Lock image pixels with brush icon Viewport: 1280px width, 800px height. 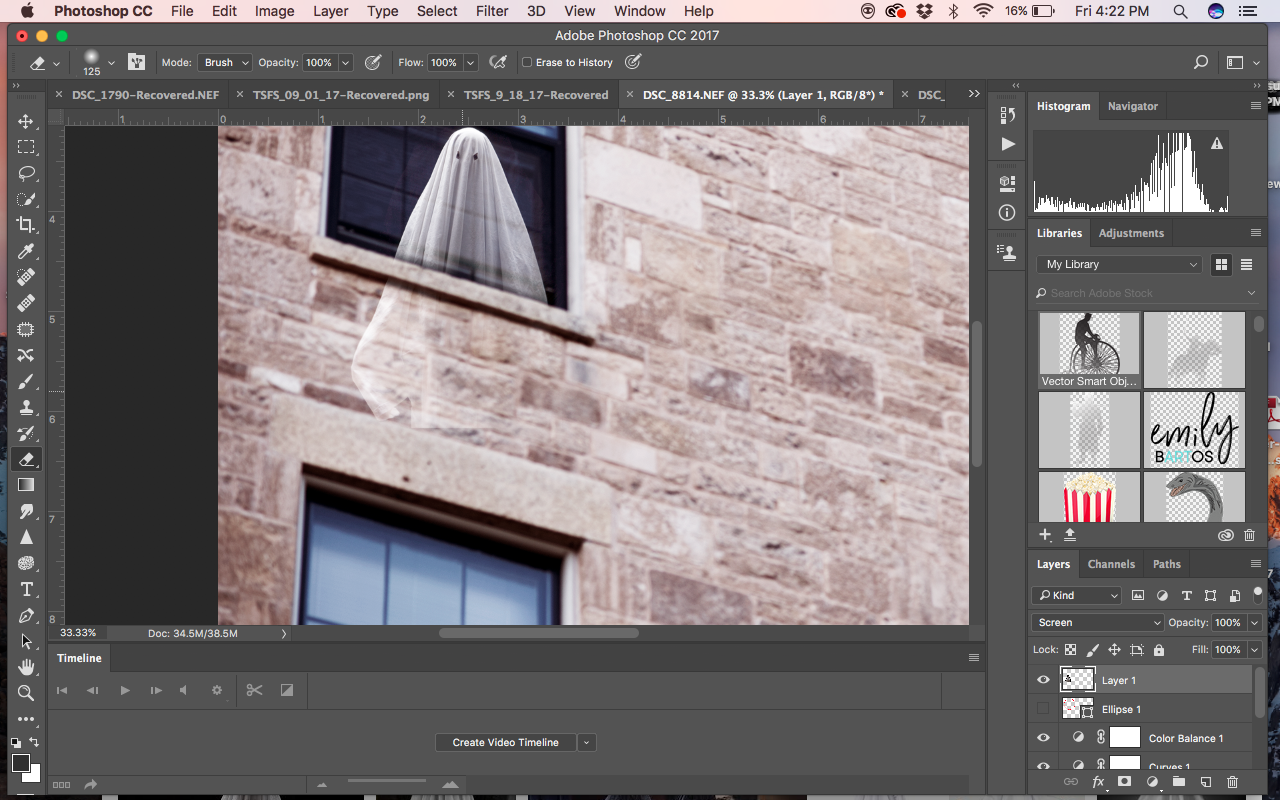pos(1093,650)
